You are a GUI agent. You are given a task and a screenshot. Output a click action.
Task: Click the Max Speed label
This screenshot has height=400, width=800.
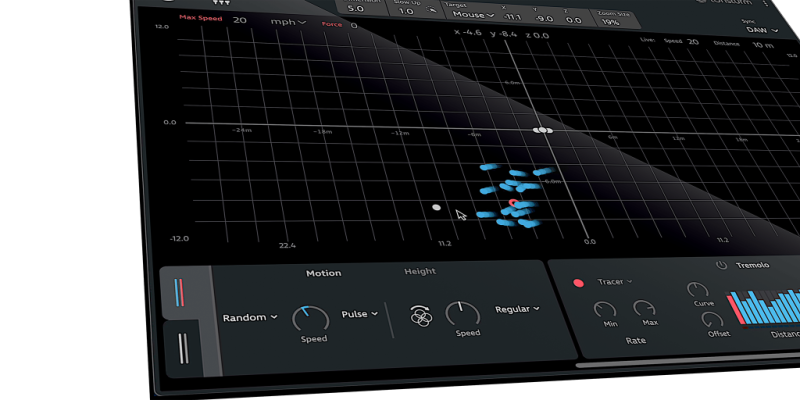coord(201,18)
